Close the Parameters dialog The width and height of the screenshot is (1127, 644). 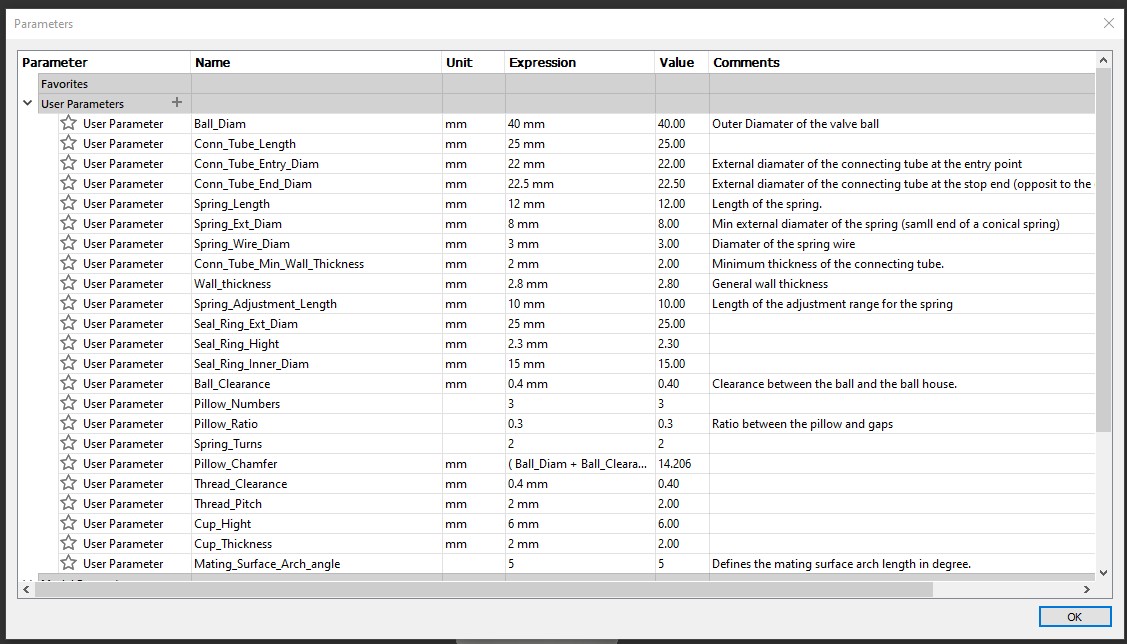click(x=1108, y=24)
